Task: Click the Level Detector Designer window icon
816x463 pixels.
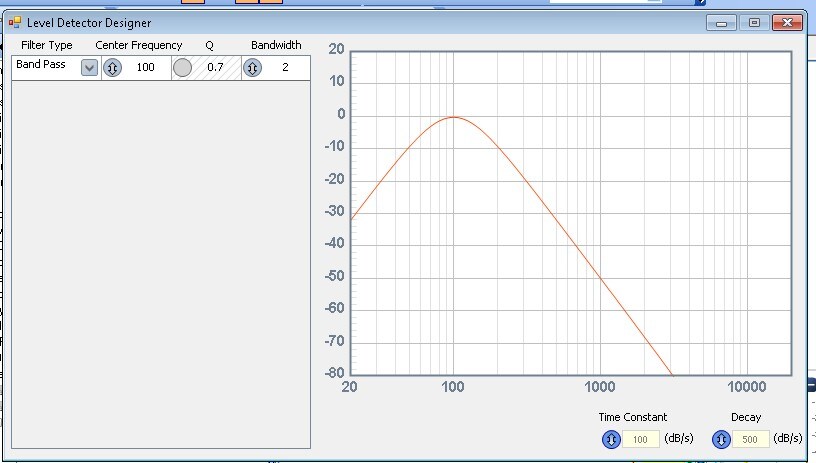Action: (15, 22)
